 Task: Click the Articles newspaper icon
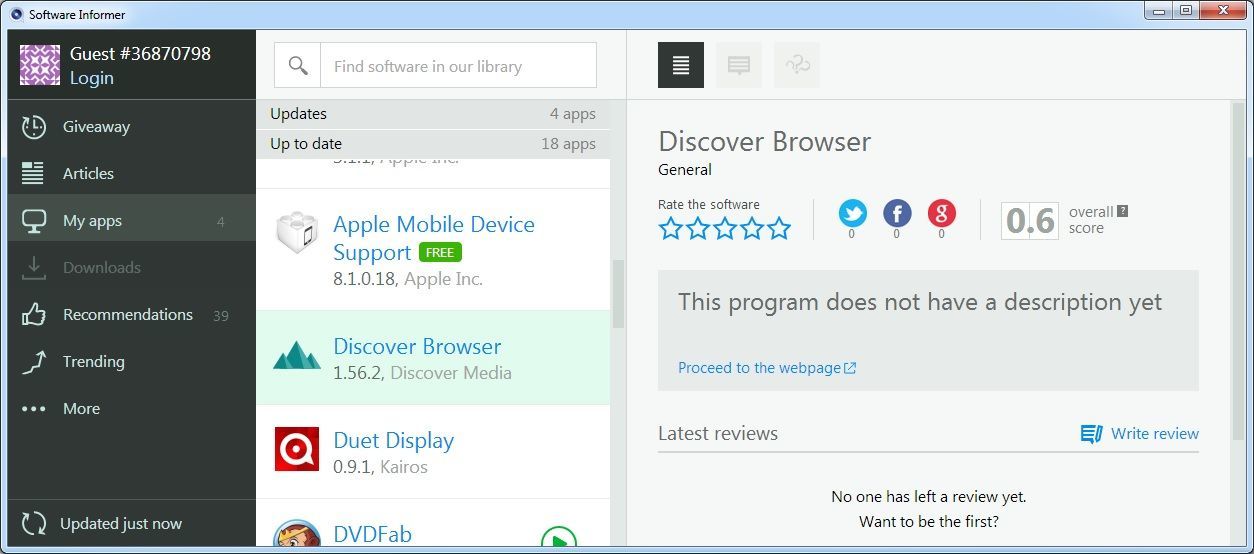(33, 173)
